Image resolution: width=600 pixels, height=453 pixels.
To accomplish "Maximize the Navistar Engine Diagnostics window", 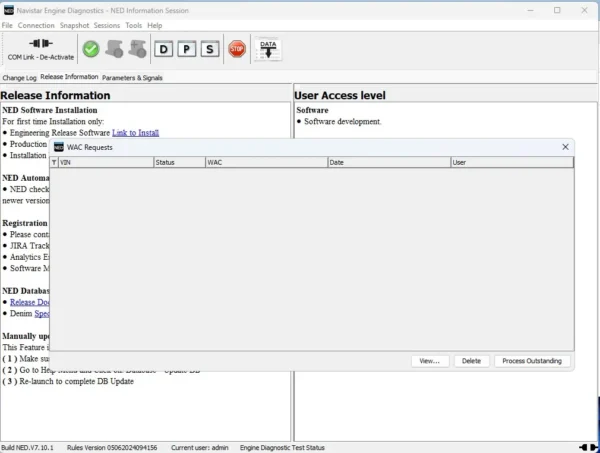I will pyautogui.click(x=557, y=10).
